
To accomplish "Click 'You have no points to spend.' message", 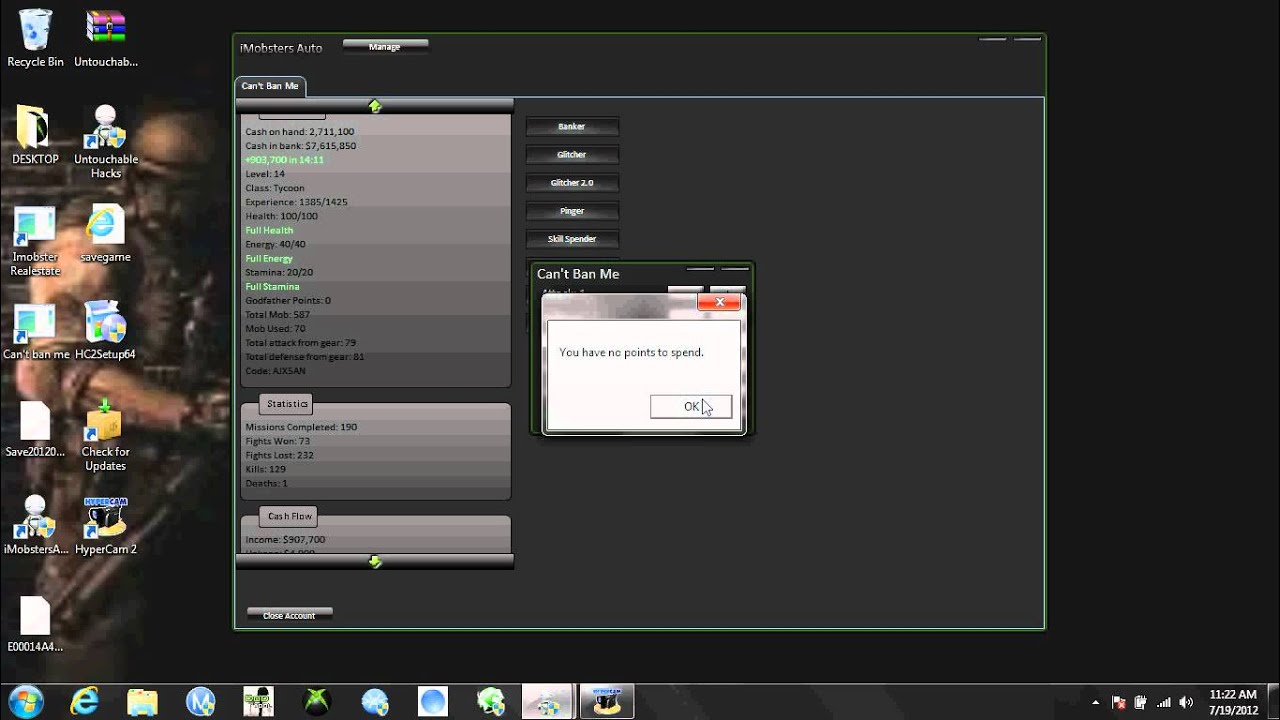I will [631, 352].
